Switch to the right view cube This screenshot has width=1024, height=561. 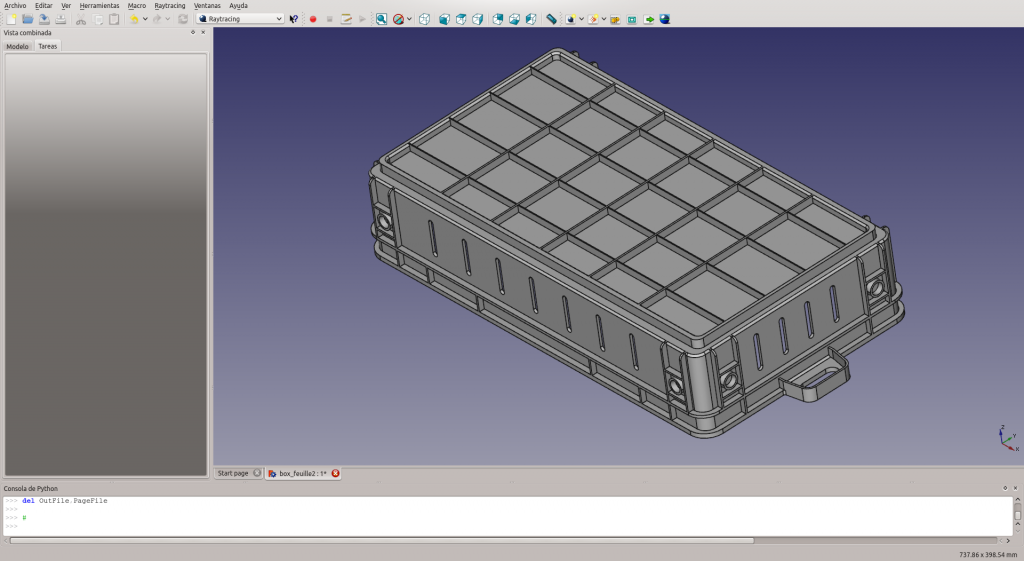coord(477,19)
